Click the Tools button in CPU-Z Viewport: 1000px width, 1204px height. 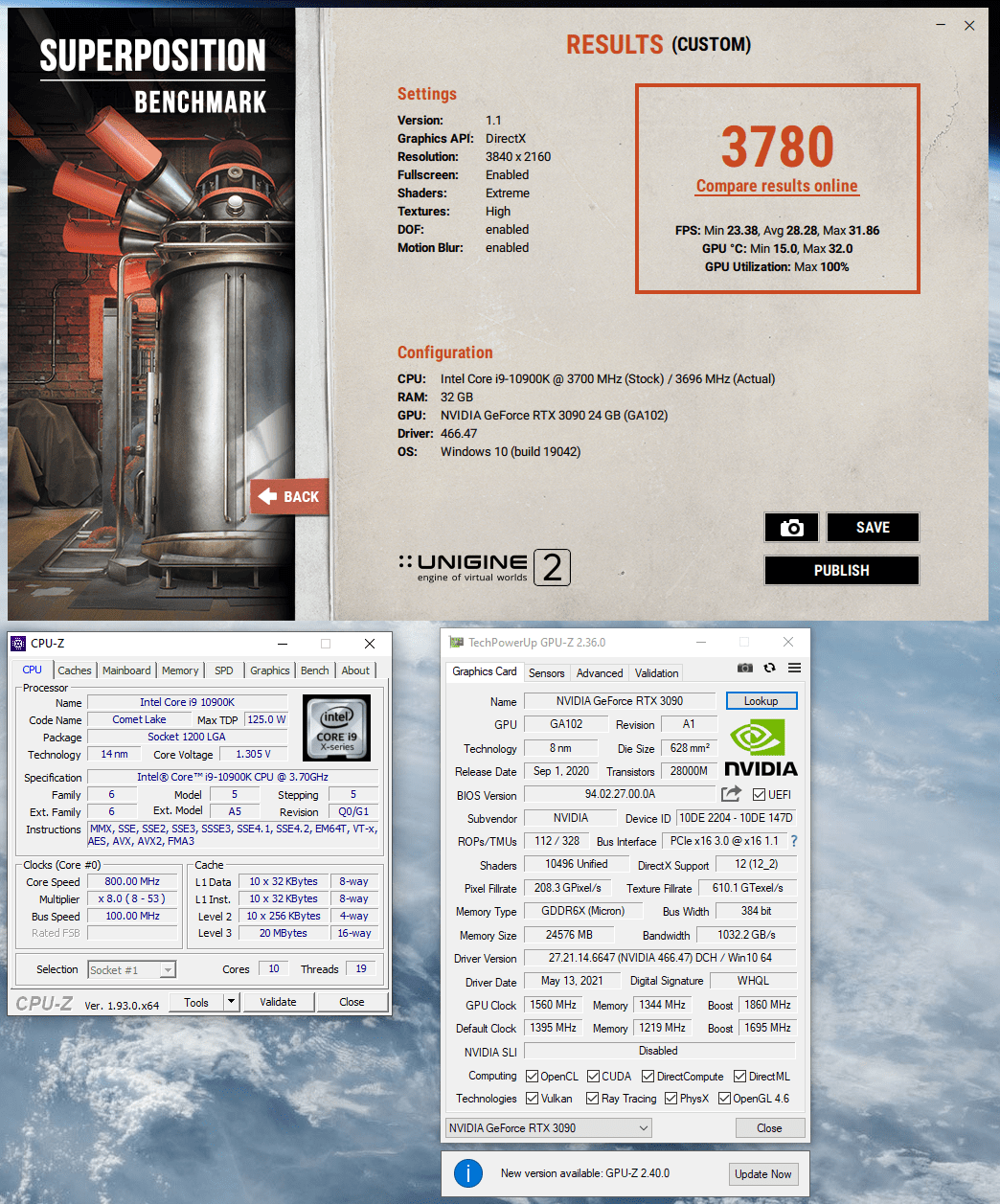(x=196, y=1002)
